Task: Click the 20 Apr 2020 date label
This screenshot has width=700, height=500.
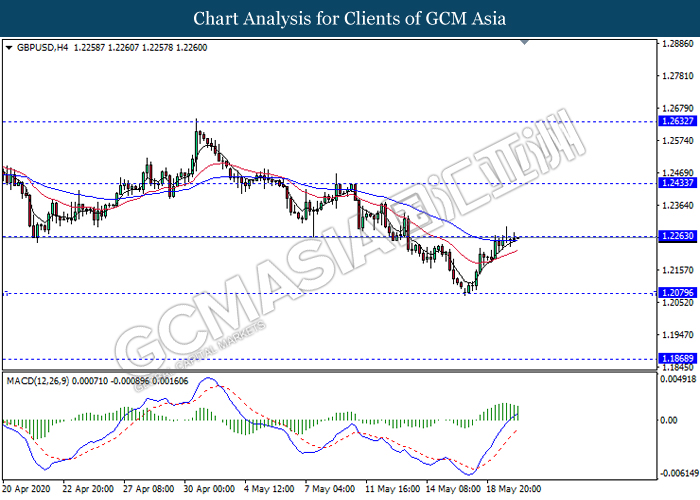Action: coord(27,489)
